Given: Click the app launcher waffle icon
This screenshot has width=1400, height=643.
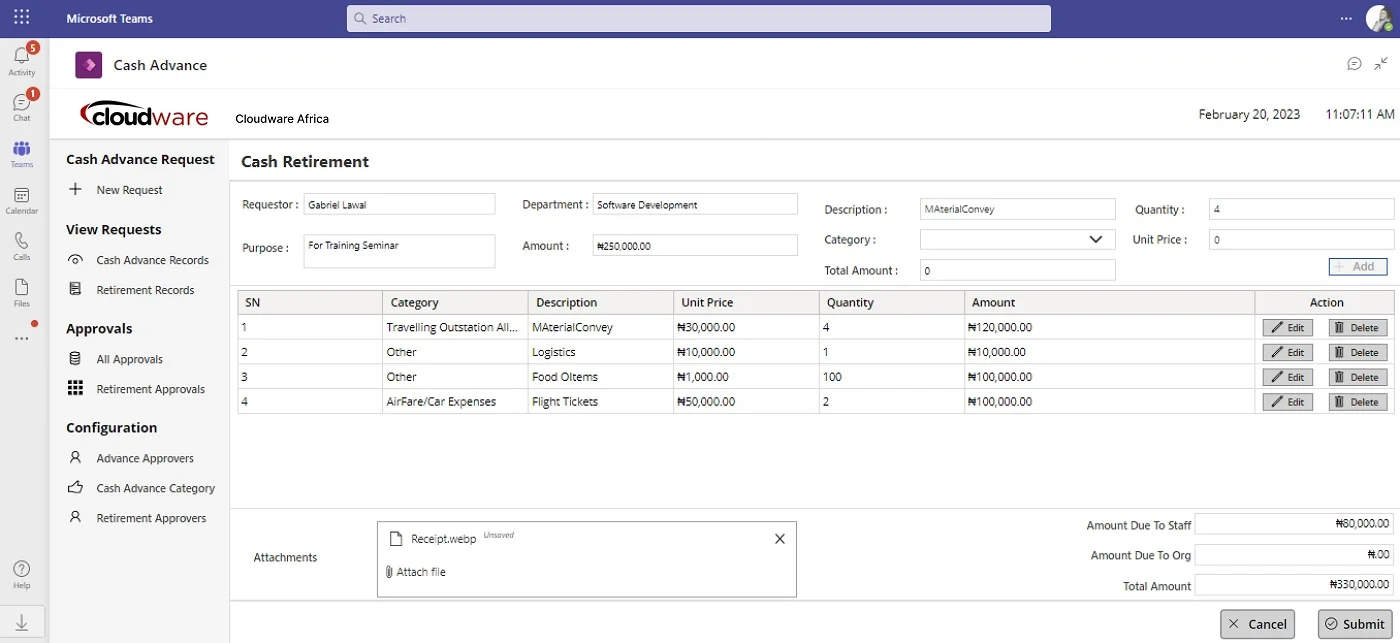Looking at the screenshot, I should tap(21, 18).
